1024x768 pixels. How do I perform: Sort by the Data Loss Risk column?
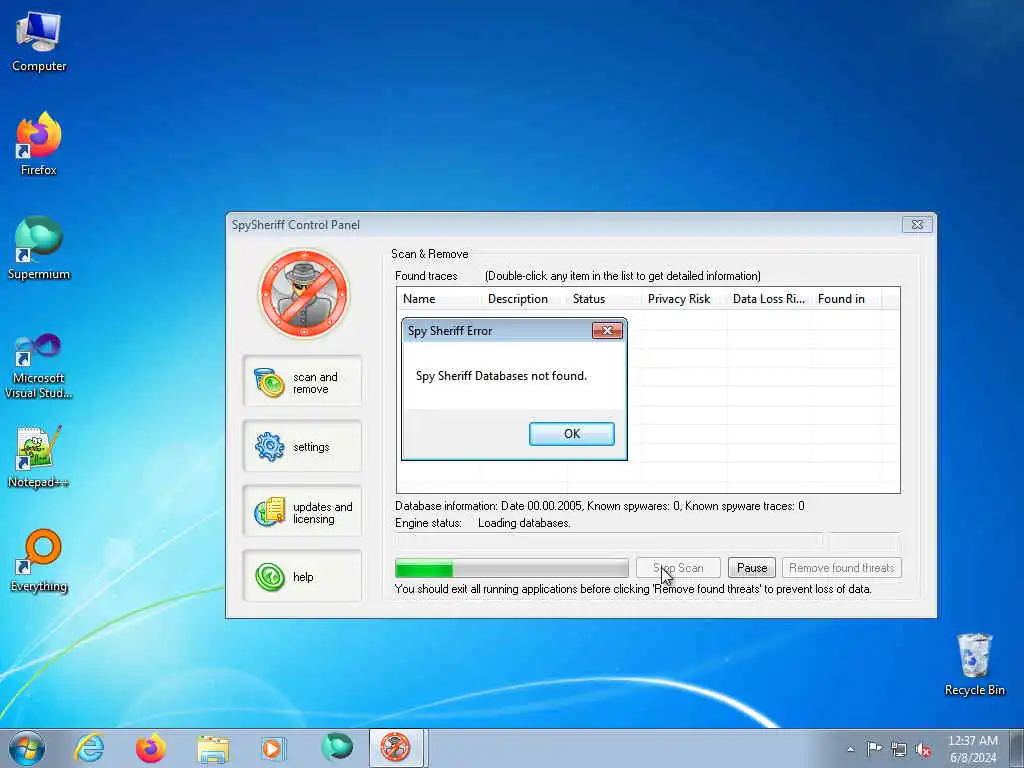769,298
